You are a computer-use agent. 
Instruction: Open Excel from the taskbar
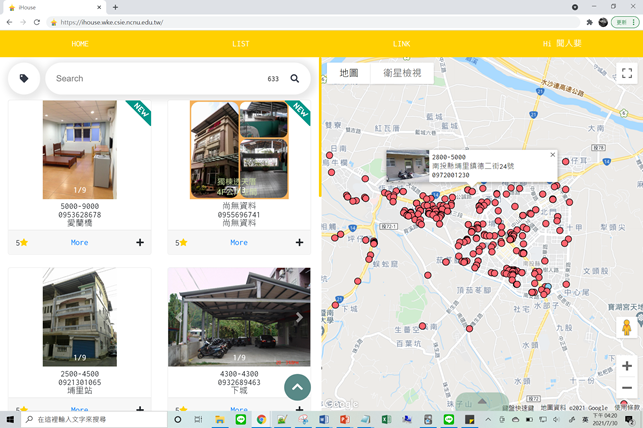click(386, 419)
